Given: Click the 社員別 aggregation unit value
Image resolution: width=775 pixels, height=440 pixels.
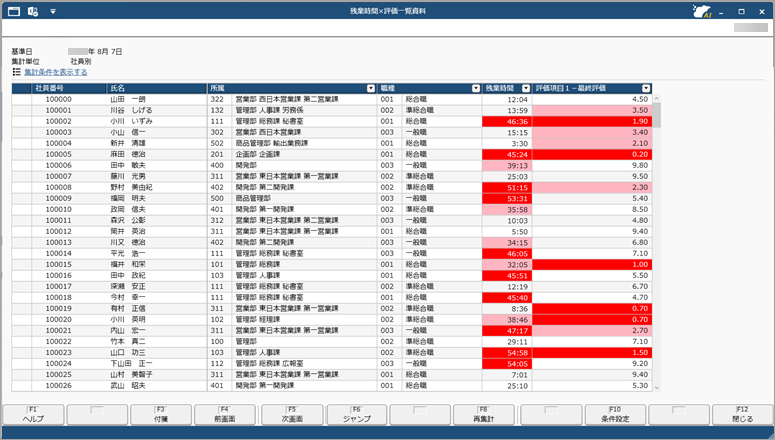Looking at the screenshot, I should click(81, 62).
